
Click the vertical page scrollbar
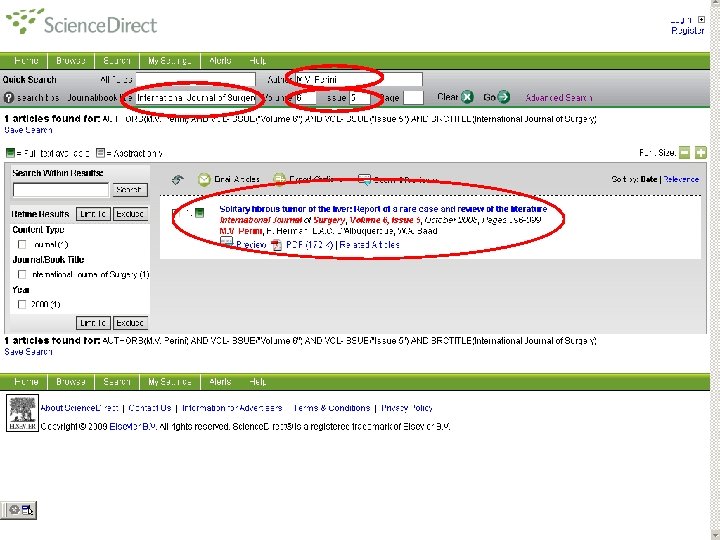715,270
